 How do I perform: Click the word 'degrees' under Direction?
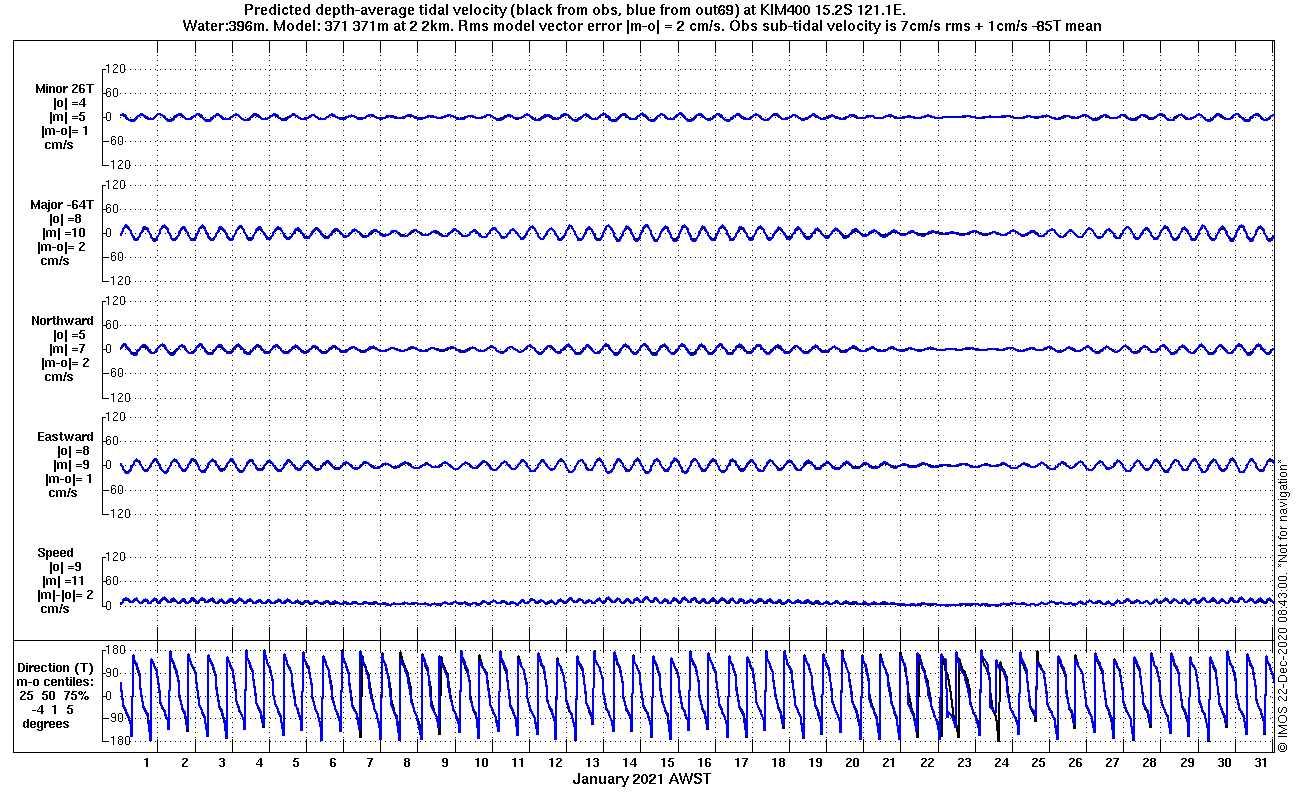[x=46, y=723]
